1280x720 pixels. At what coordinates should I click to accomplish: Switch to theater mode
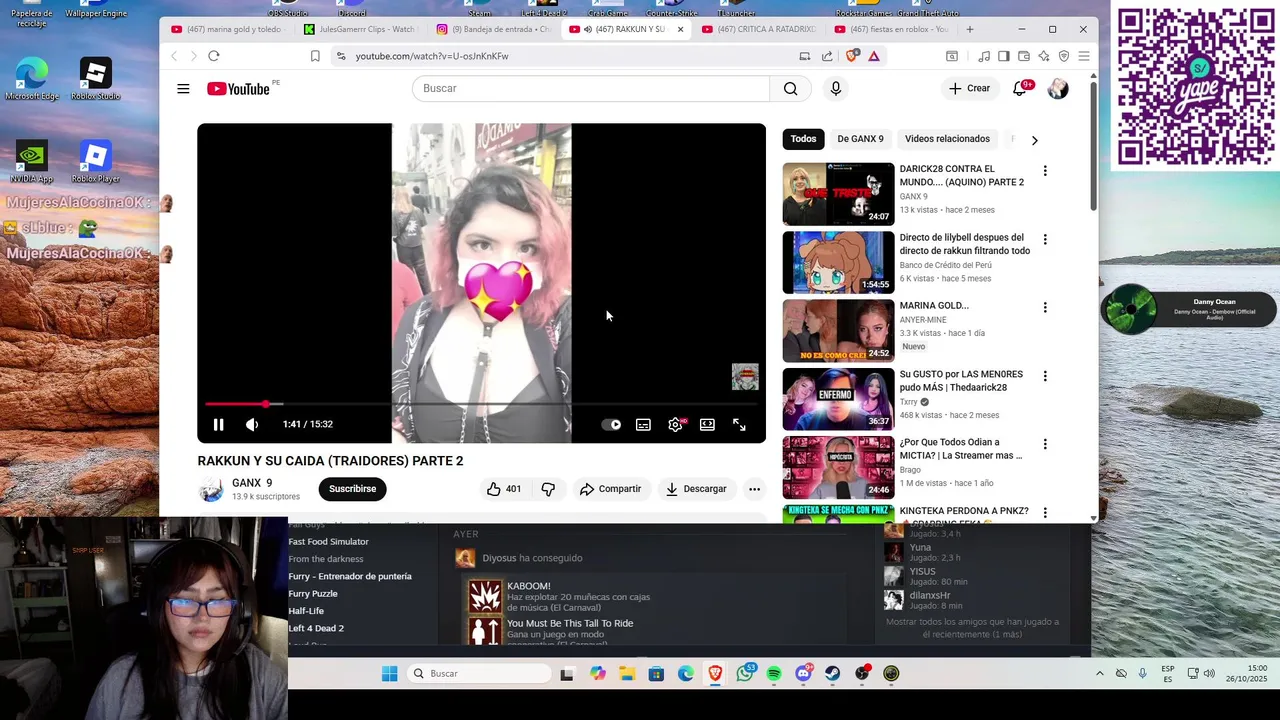click(707, 424)
